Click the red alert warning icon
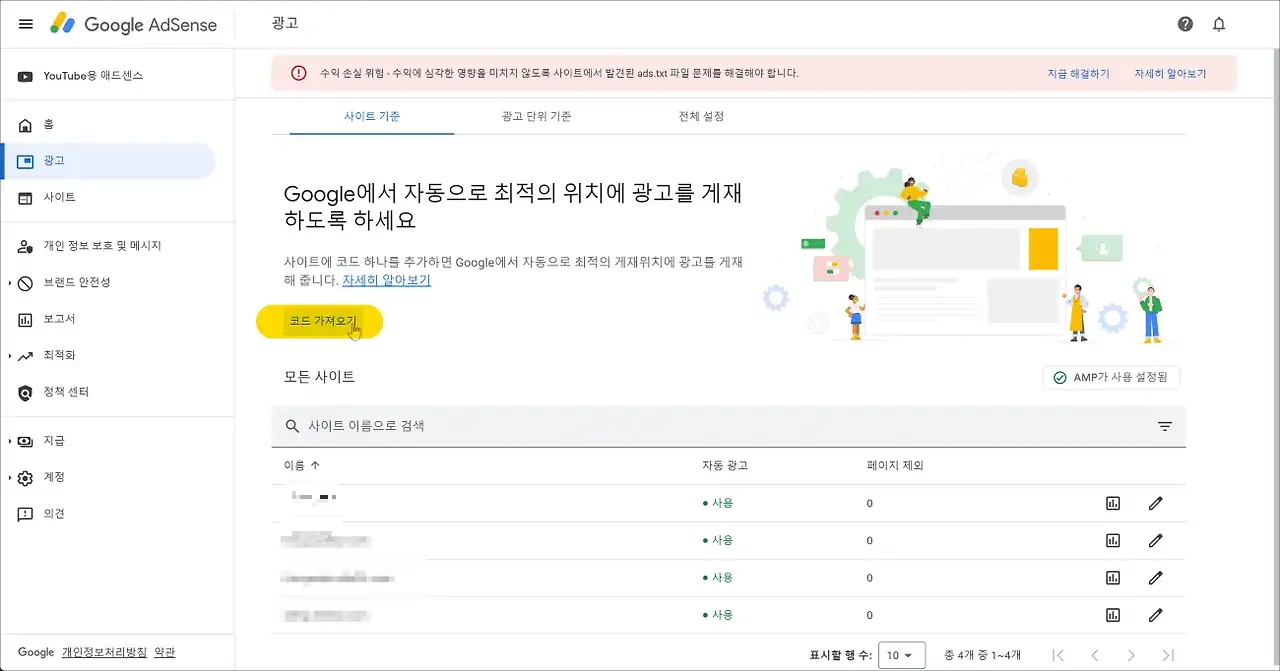 coord(298,73)
